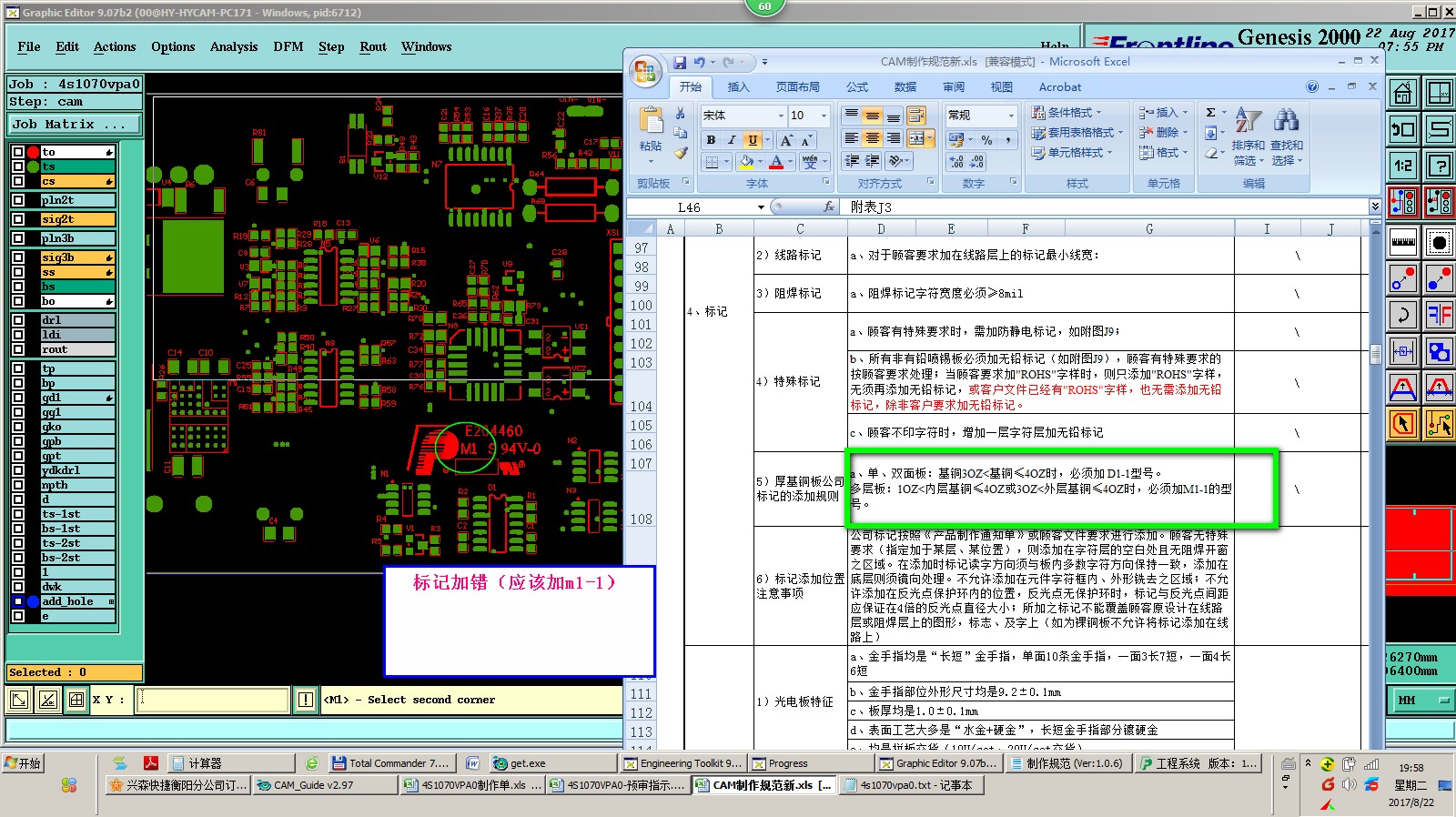The width and height of the screenshot is (1456, 817).
Task: Click the Excel help question mark icon
Action: click(x=1312, y=87)
